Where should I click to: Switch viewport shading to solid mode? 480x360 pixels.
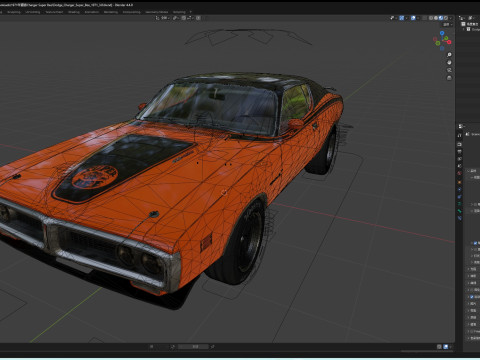tap(436, 18)
